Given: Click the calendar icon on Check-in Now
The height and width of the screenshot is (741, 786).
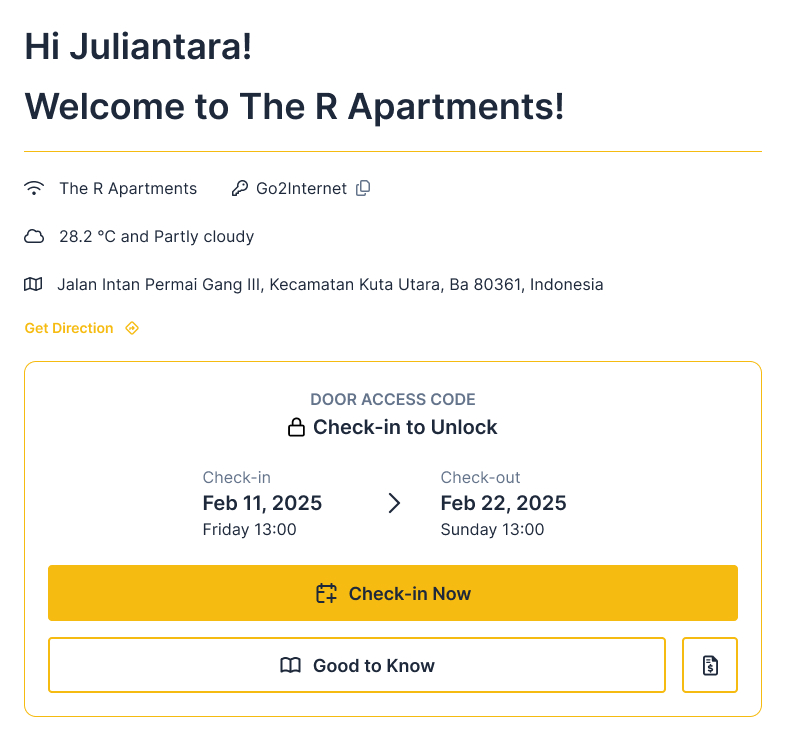Looking at the screenshot, I should tap(326, 594).
